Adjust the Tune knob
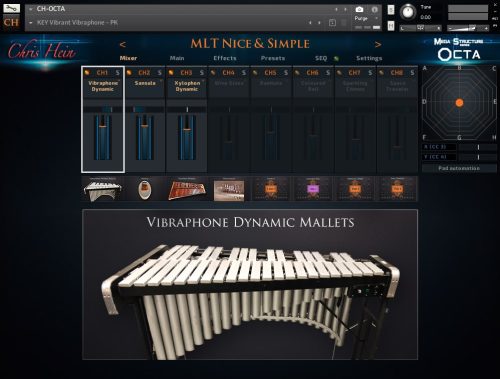Image resolution: width=500 pixels, height=379 pixels. pyautogui.click(x=408, y=12)
